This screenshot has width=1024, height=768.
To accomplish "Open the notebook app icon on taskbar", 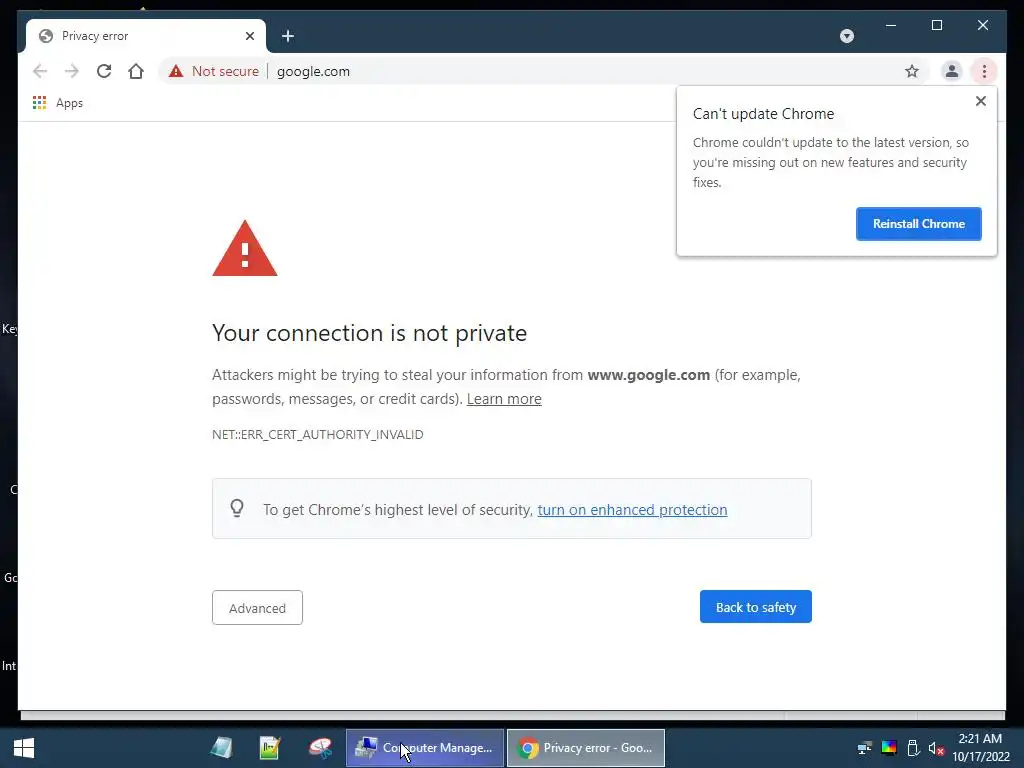I will (x=221, y=748).
